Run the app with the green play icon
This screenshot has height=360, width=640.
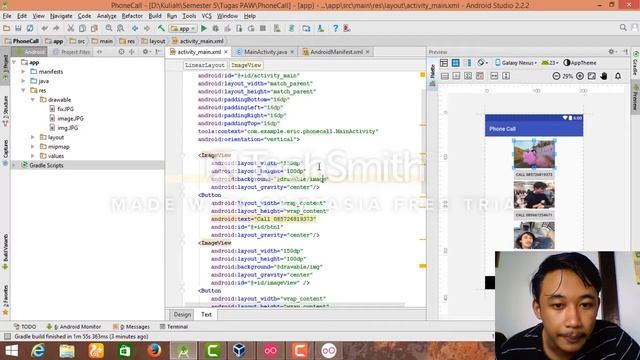204,28
